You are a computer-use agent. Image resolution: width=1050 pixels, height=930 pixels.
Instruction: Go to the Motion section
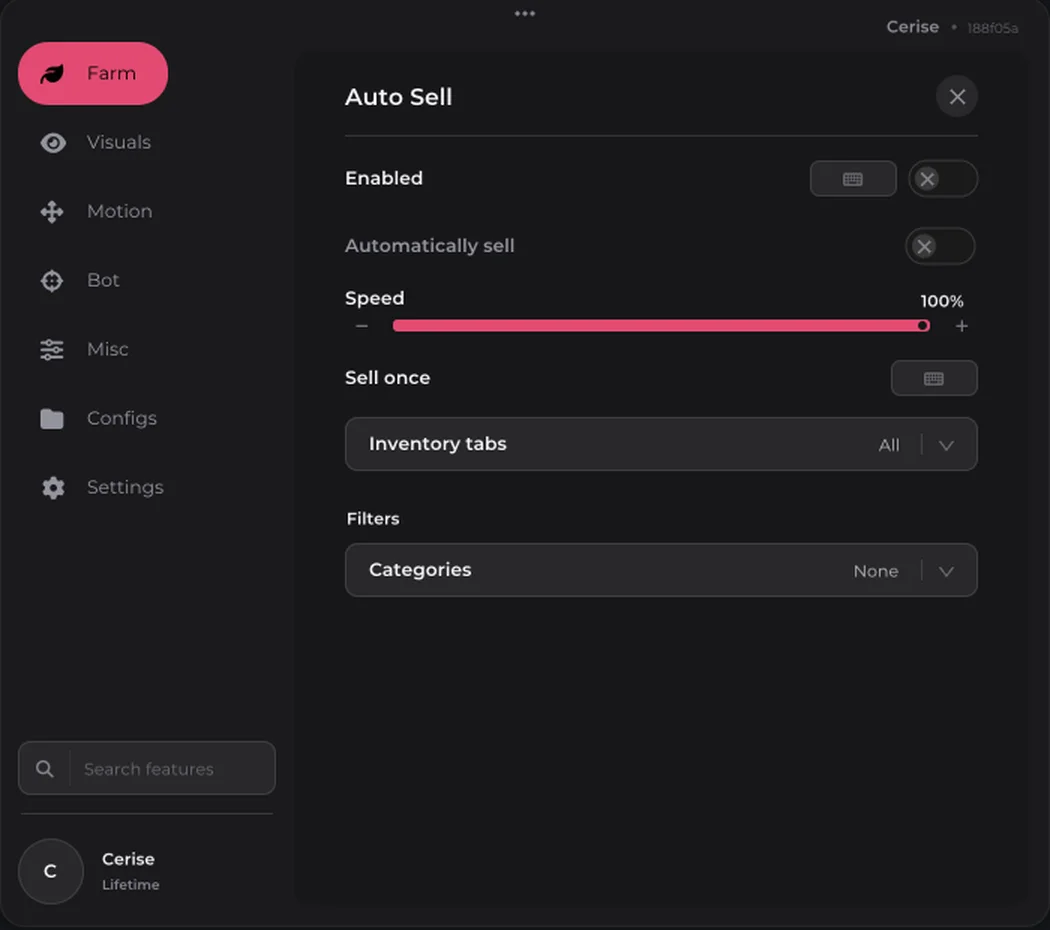pos(96,212)
